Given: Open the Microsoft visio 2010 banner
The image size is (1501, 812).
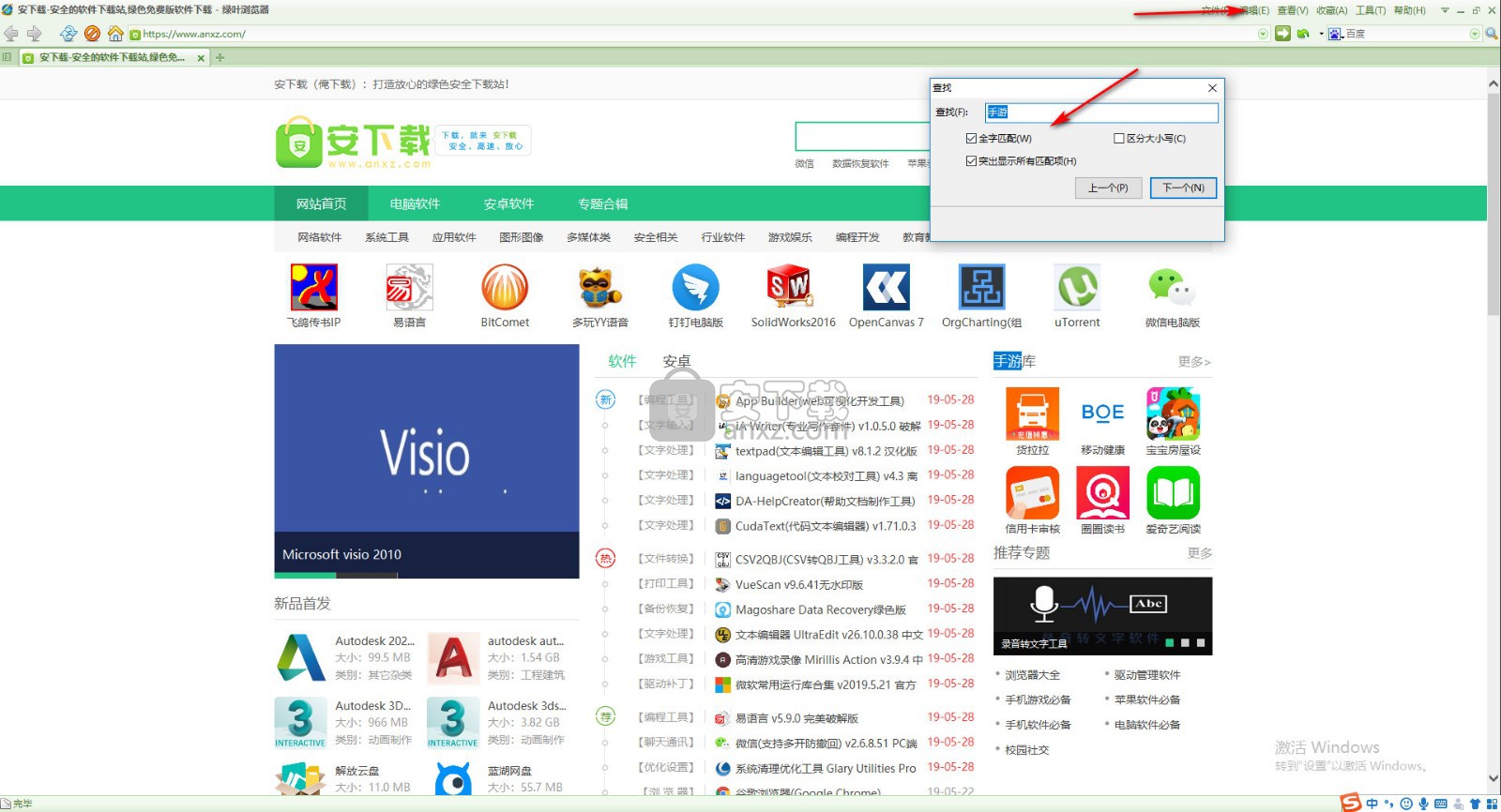Looking at the screenshot, I should [427, 460].
